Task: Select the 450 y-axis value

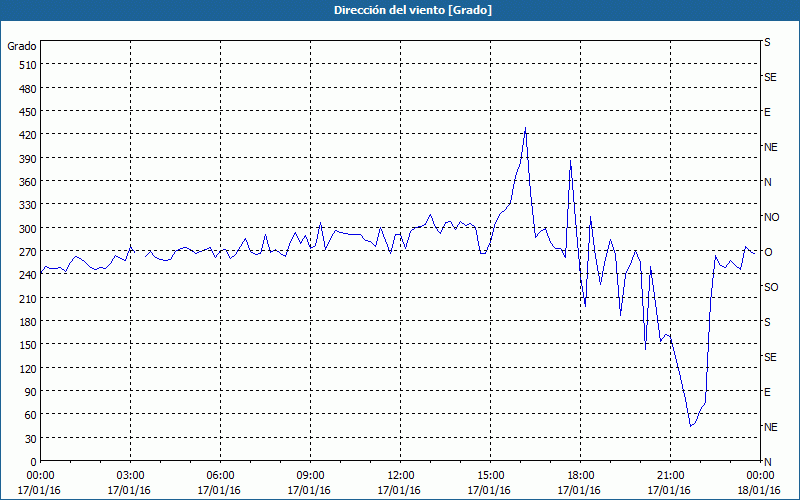Action: click(28, 112)
